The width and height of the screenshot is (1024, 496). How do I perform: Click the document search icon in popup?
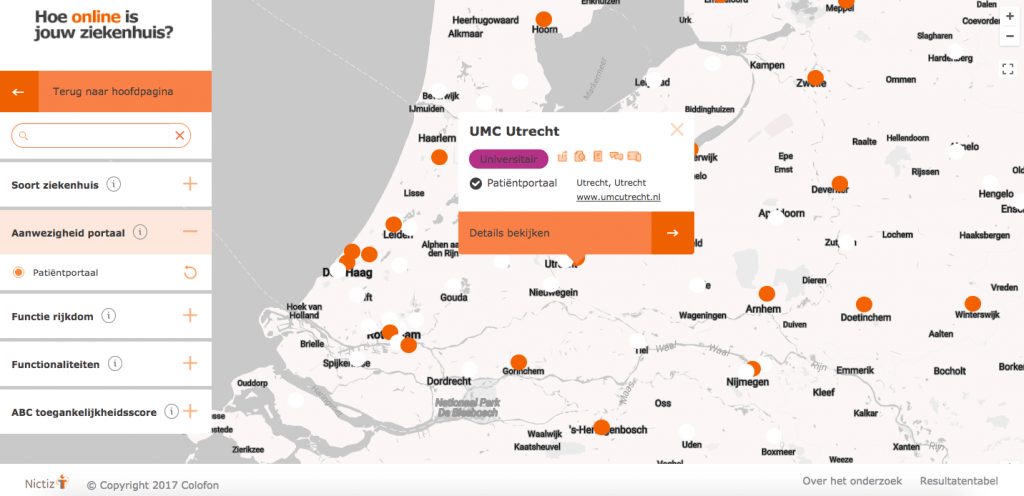pos(580,157)
